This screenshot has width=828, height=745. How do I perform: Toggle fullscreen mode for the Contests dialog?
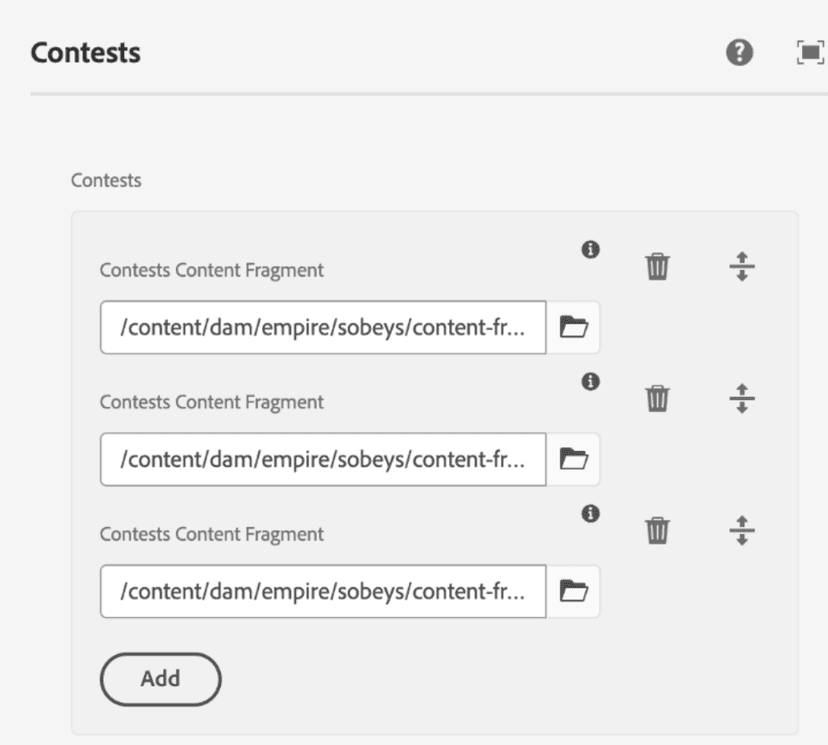pos(808,53)
